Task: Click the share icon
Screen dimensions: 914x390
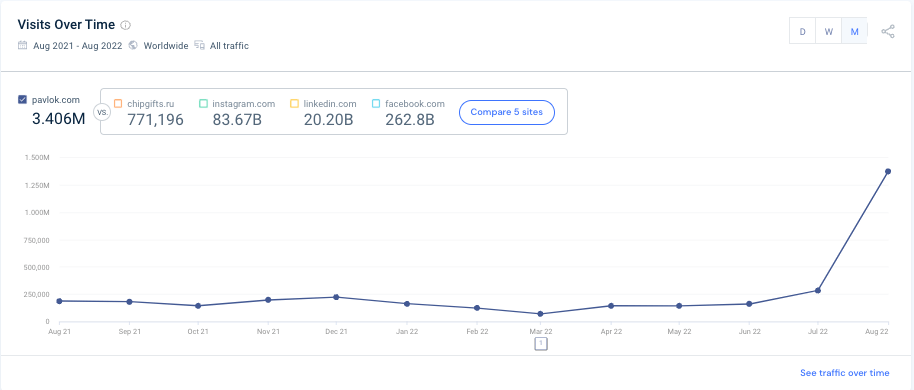Action: tap(888, 31)
